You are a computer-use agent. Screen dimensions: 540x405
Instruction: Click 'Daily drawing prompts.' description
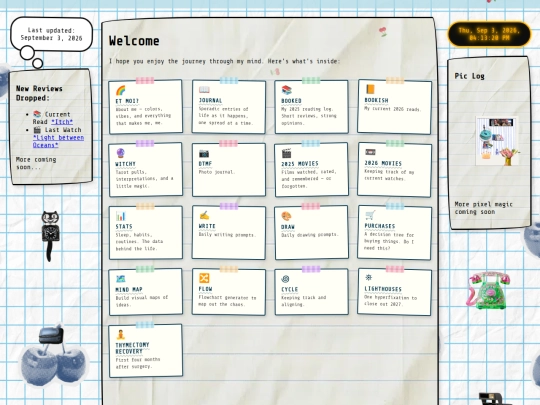tap(310, 235)
